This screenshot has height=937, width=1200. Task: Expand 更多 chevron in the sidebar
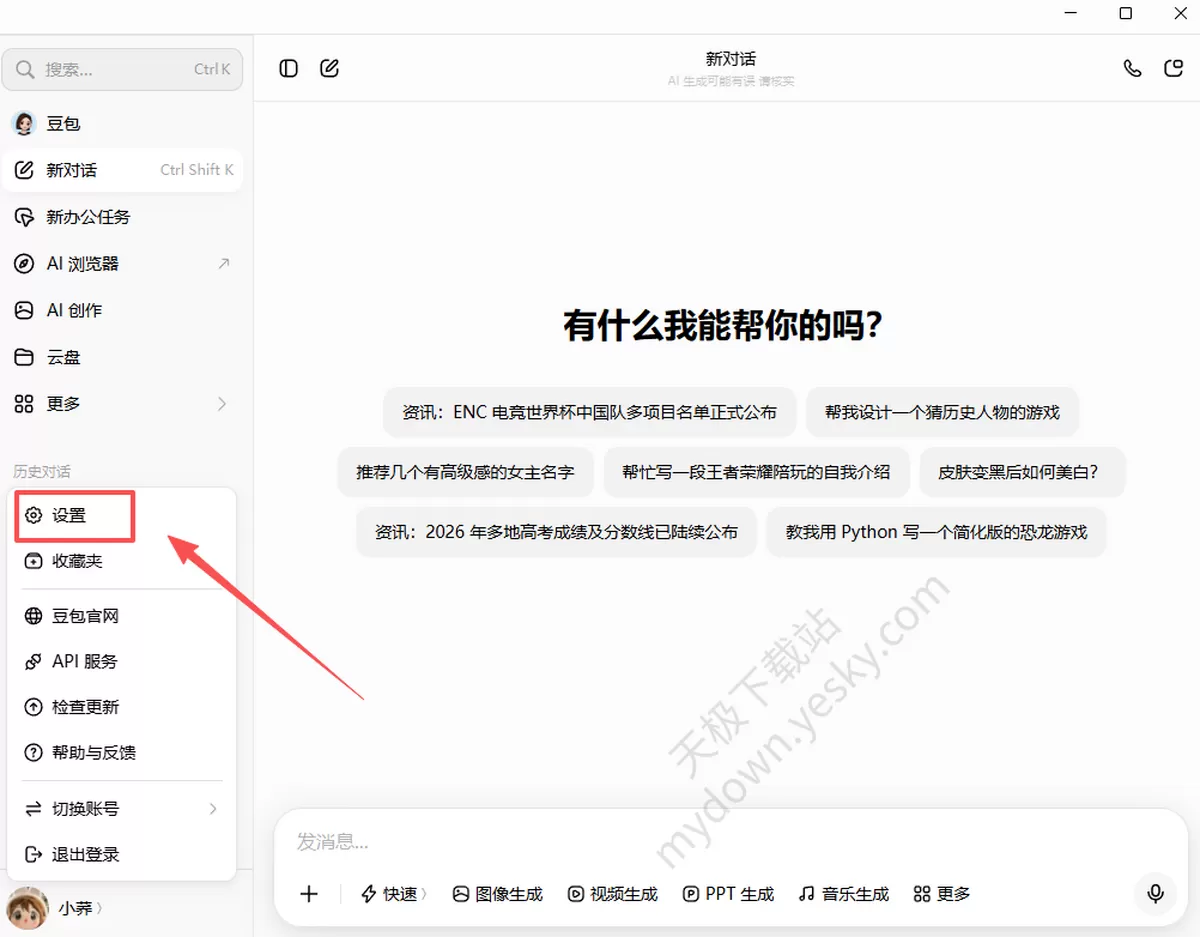(x=222, y=404)
